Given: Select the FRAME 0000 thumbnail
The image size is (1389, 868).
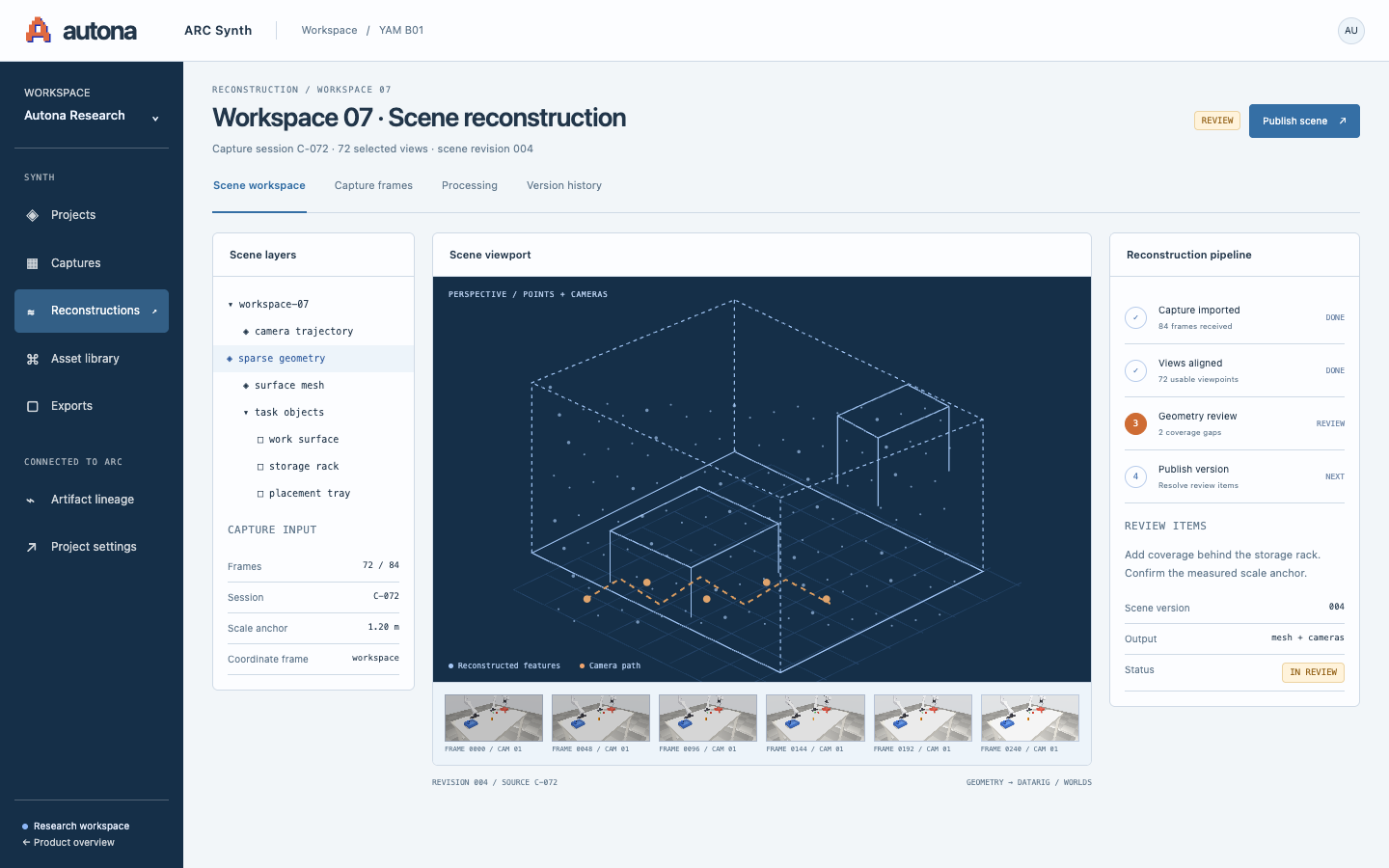Looking at the screenshot, I should point(494,719).
